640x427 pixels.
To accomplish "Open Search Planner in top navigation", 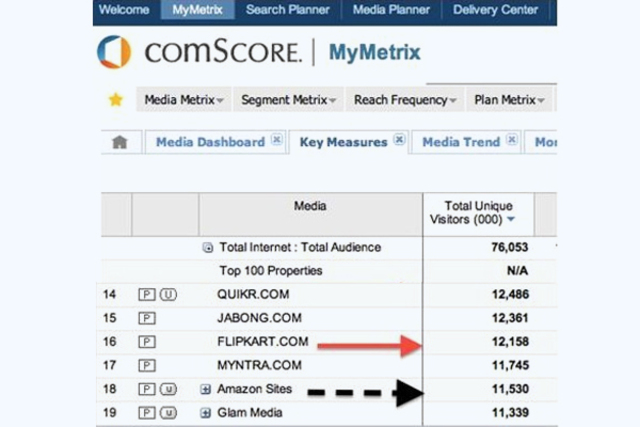I will tap(287, 9).
